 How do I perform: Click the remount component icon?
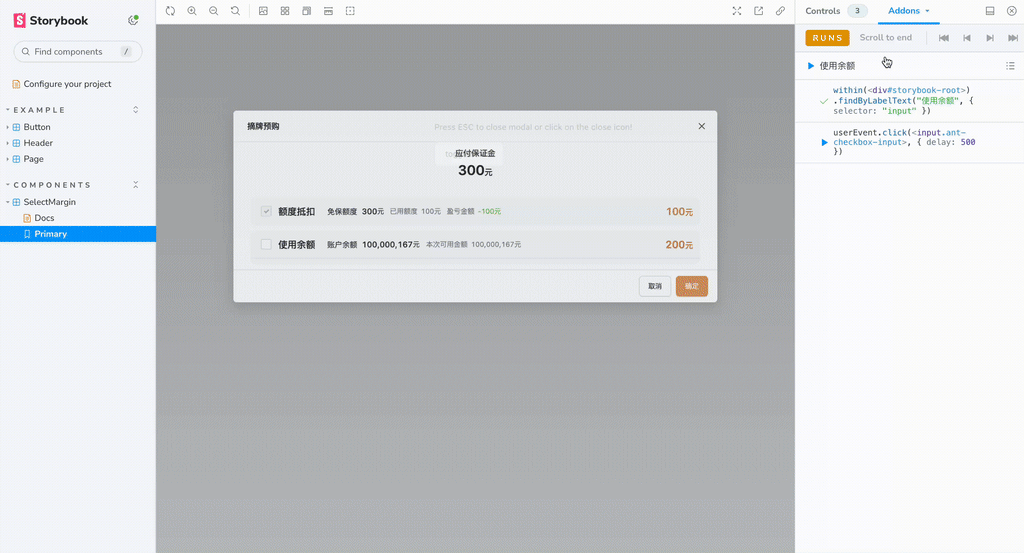click(170, 11)
